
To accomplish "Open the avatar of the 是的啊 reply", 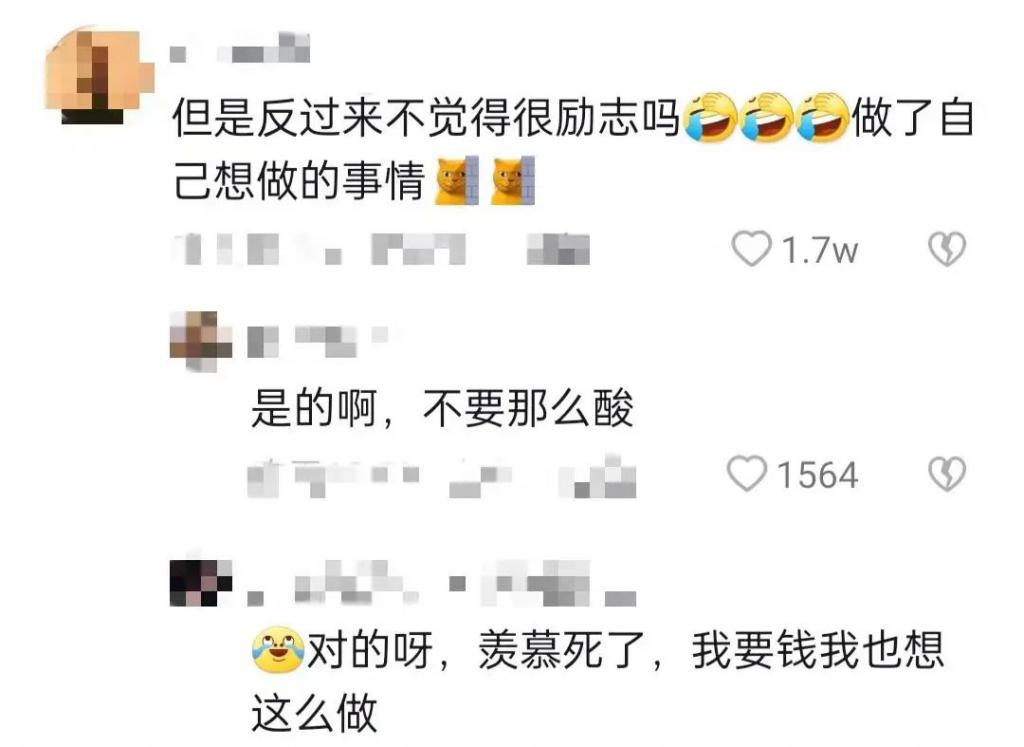I will point(200,342).
